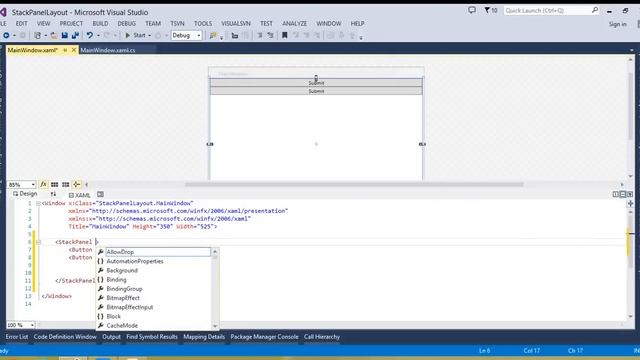Open the VISUALSVN menu
This screenshot has width=640, height=360.
pos(236,24)
